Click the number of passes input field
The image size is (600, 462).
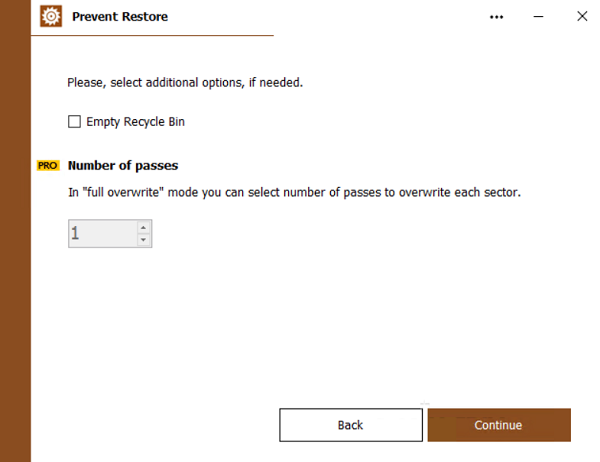click(x=102, y=234)
